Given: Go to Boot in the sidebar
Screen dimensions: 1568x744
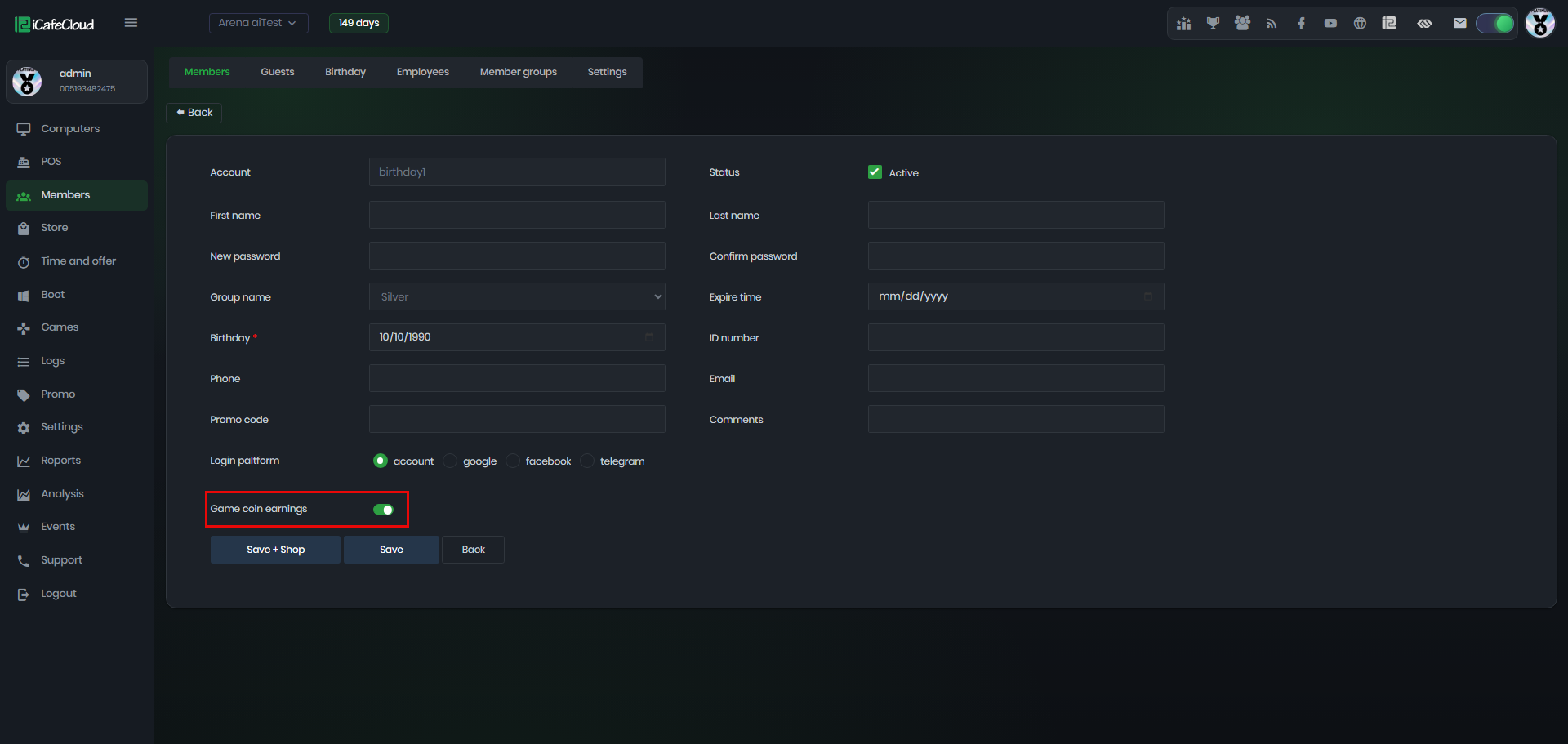Looking at the screenshot, I should click(77, 295).
